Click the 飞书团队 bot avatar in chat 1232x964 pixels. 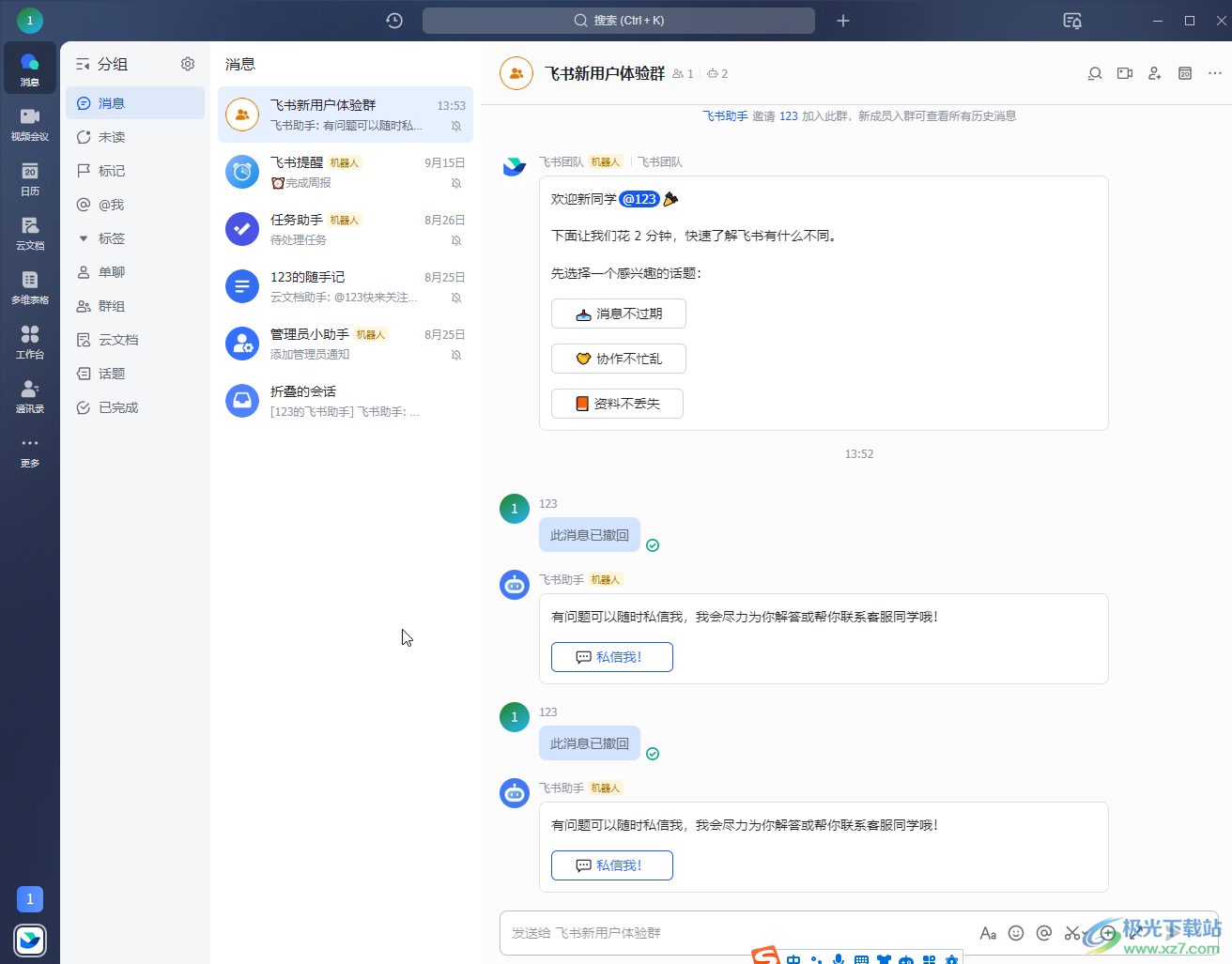515,168
